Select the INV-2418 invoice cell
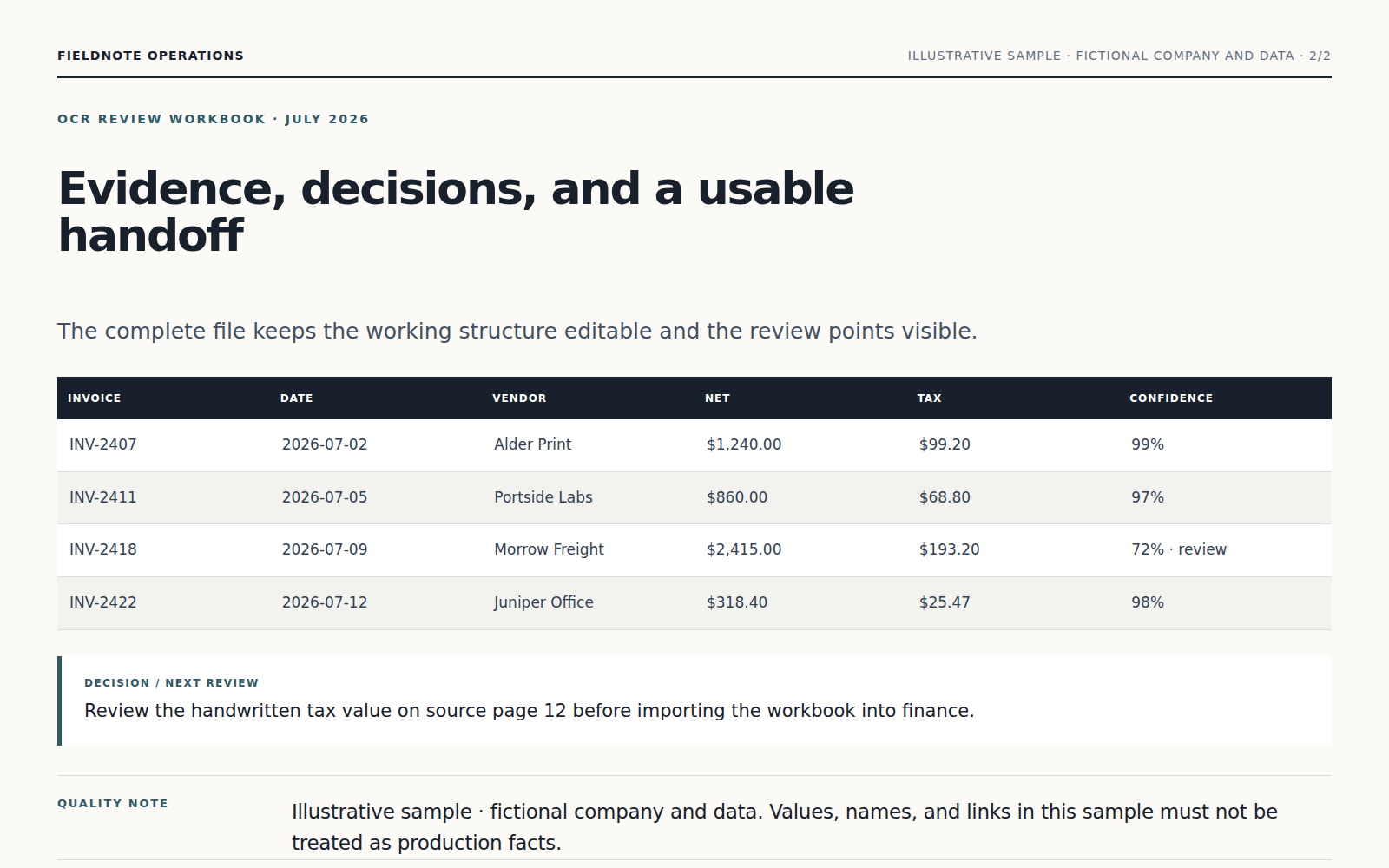 [x=103, y=549]
